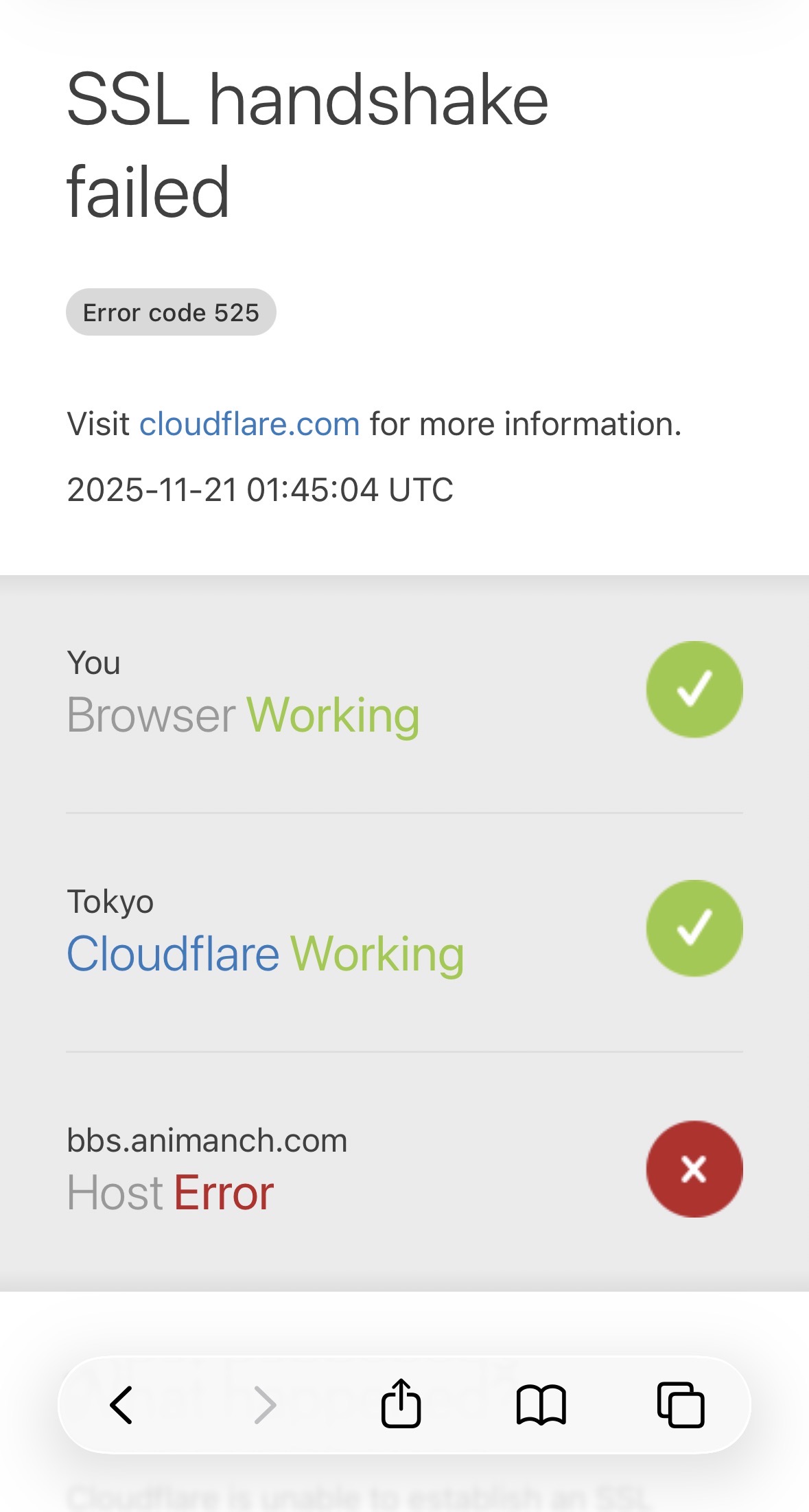Click the blue Cloudflare link under Tokyo
This screenshot has width=809, height=1512.
point(173,954)
